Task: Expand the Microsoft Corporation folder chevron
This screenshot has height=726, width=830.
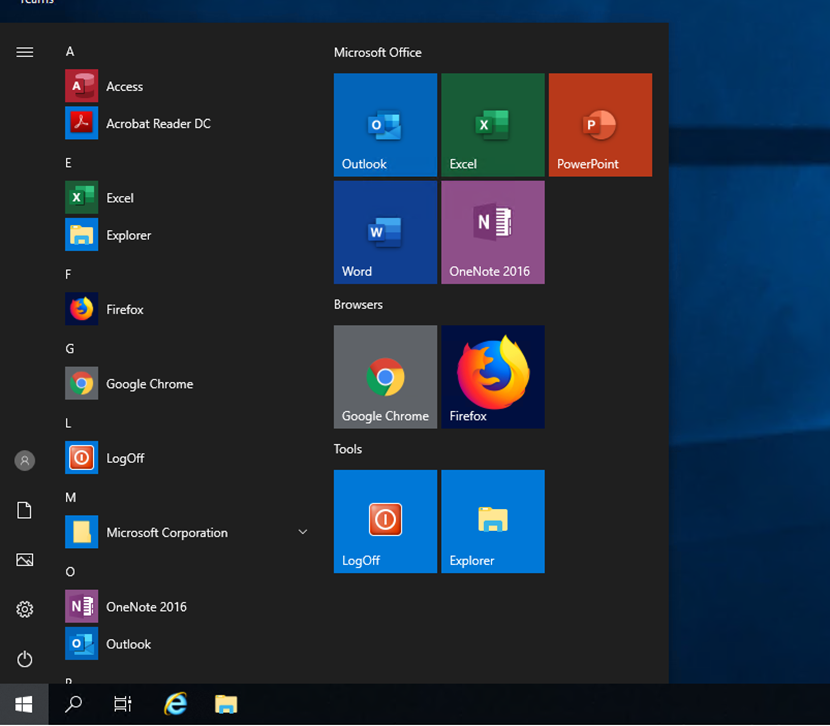Action: click(303, 532)
